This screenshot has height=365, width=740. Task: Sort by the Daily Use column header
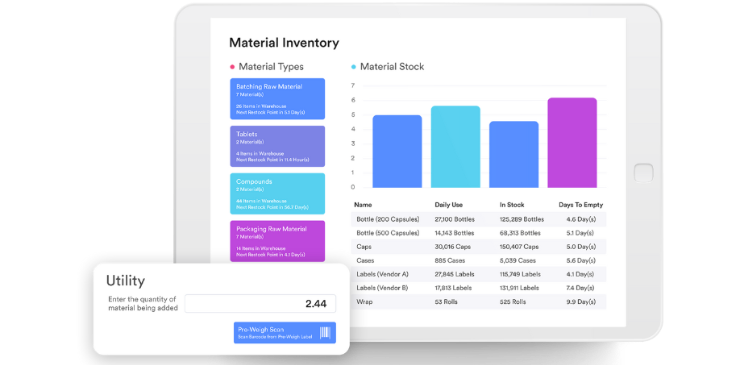coord(448,205)
